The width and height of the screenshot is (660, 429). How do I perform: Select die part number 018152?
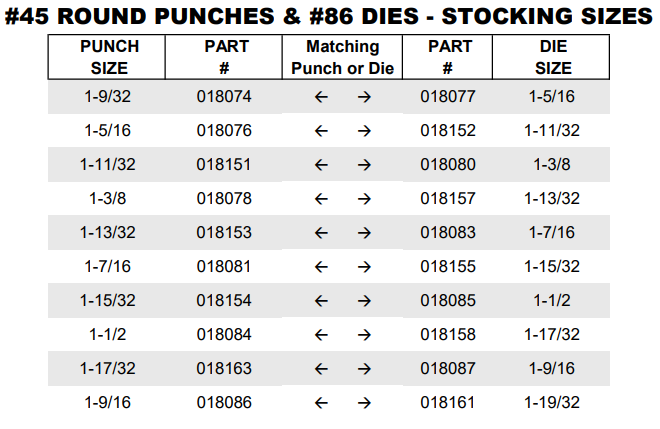[x=447, y=131]
